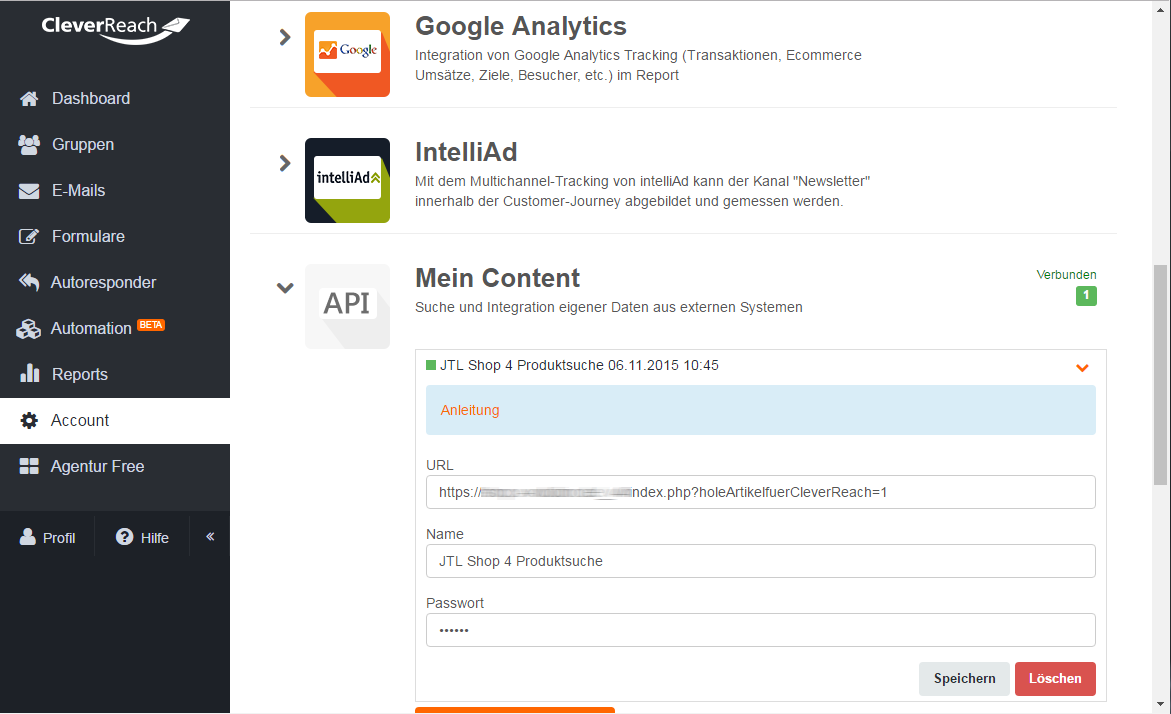This screenshot has width=1171, height=714.
Task: Expand the Google Analytics section chevron
Action: point(285,37)
